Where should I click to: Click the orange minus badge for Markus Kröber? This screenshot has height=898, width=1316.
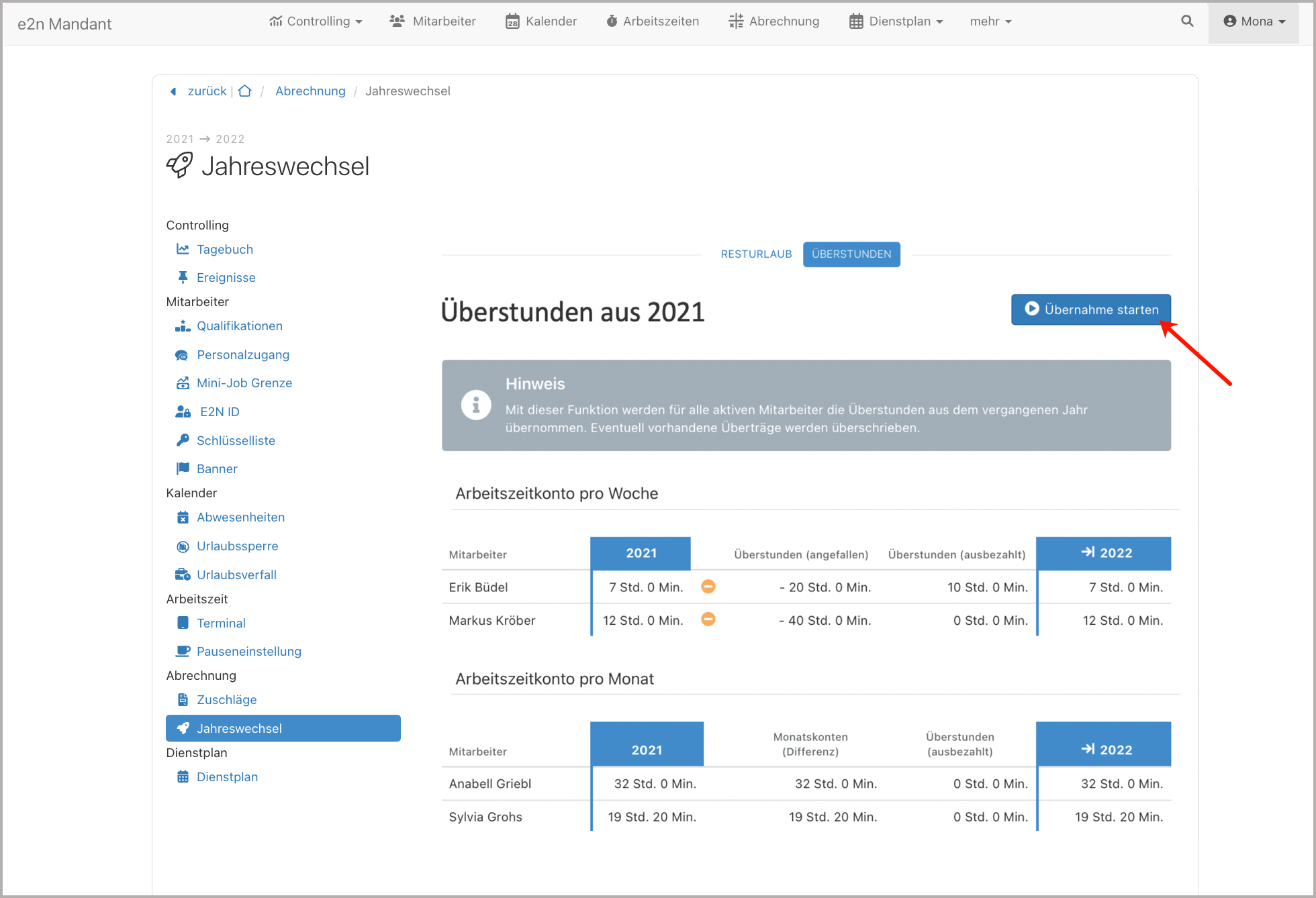pyautogui.click(x=708, y=619)
